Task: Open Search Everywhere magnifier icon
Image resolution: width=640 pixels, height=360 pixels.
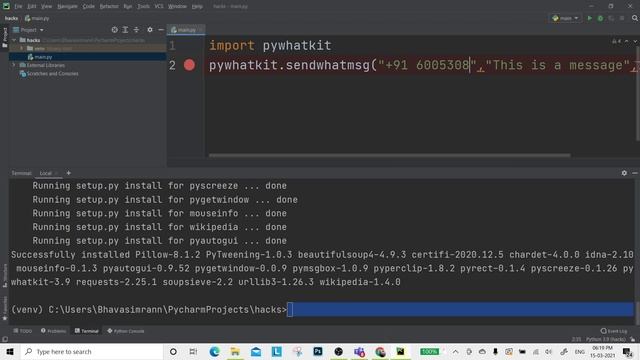Action: [x=635, y=18]
